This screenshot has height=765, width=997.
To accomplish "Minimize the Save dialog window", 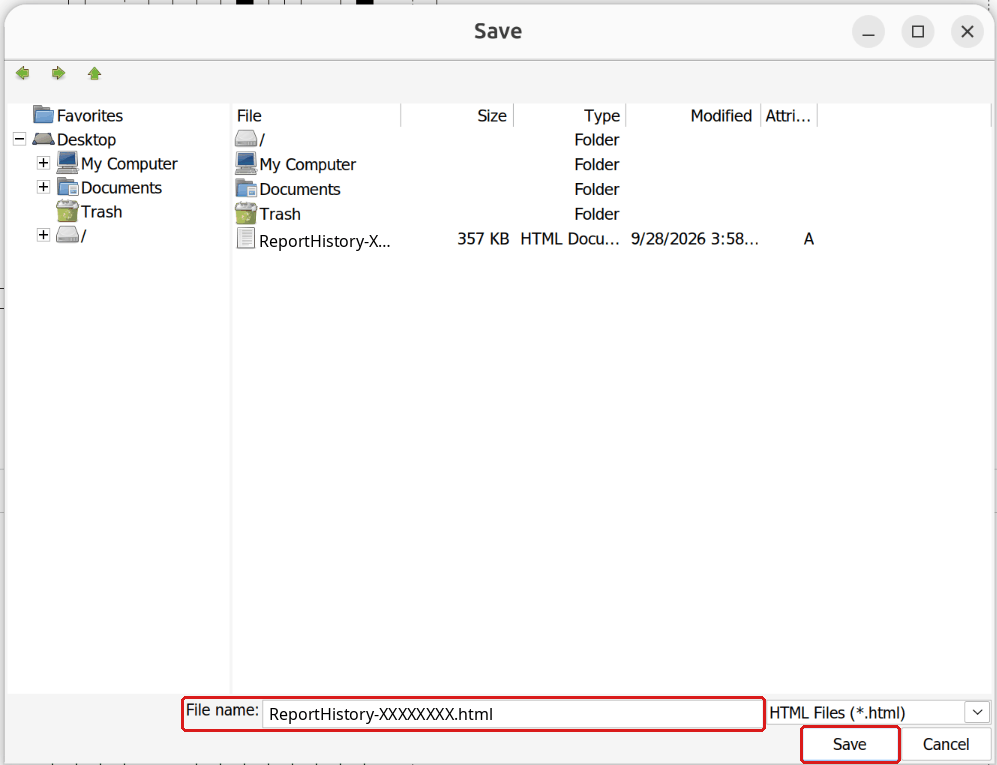I will [x=869, y=31].
